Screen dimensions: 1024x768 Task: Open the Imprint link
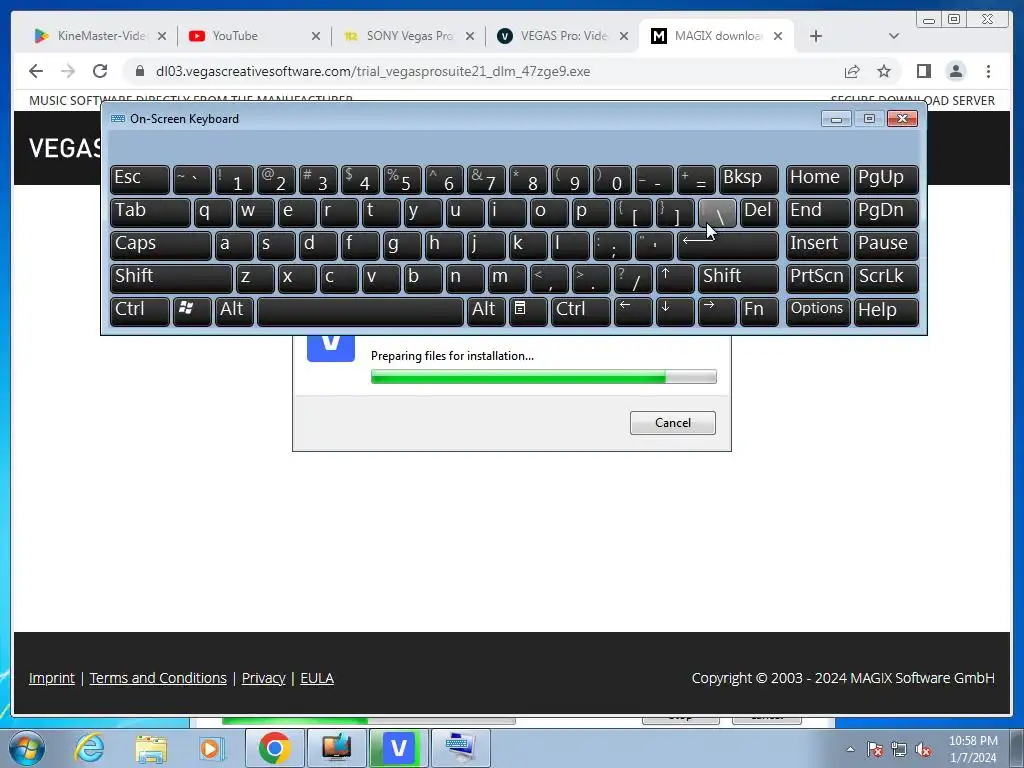click(x=52, y=678)
